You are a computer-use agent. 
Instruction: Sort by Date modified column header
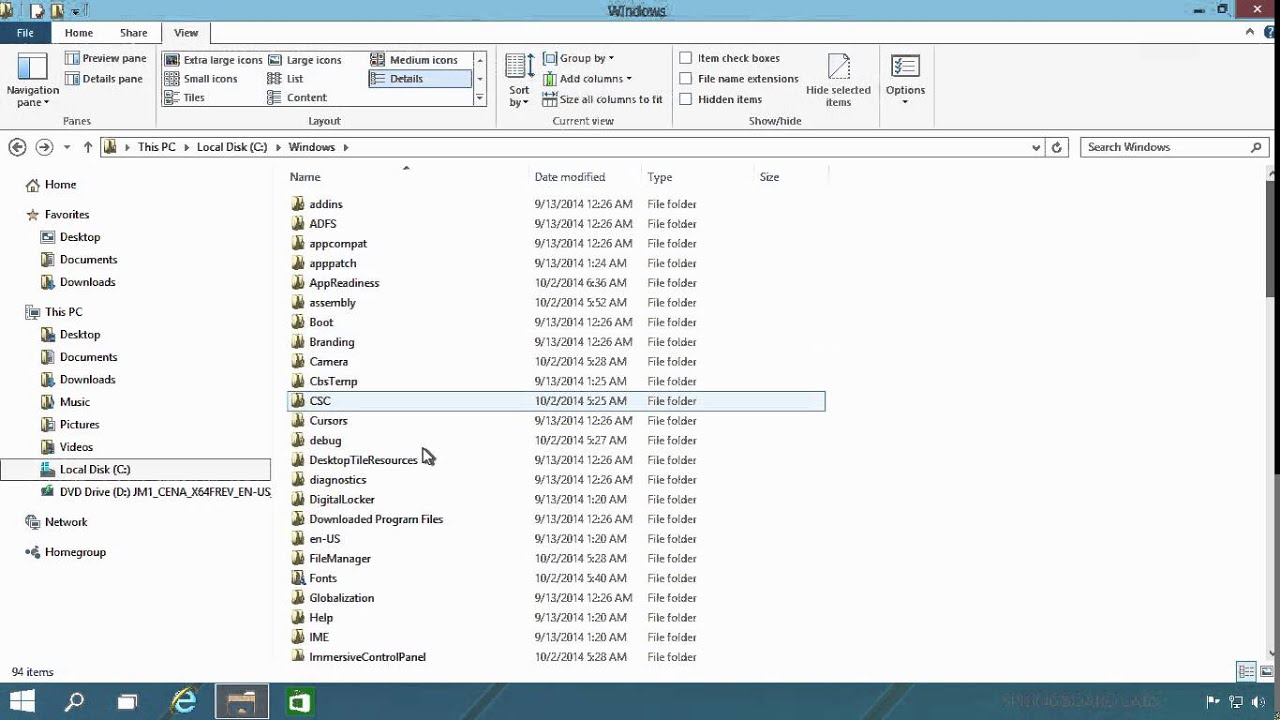click(x=585, y=177)
